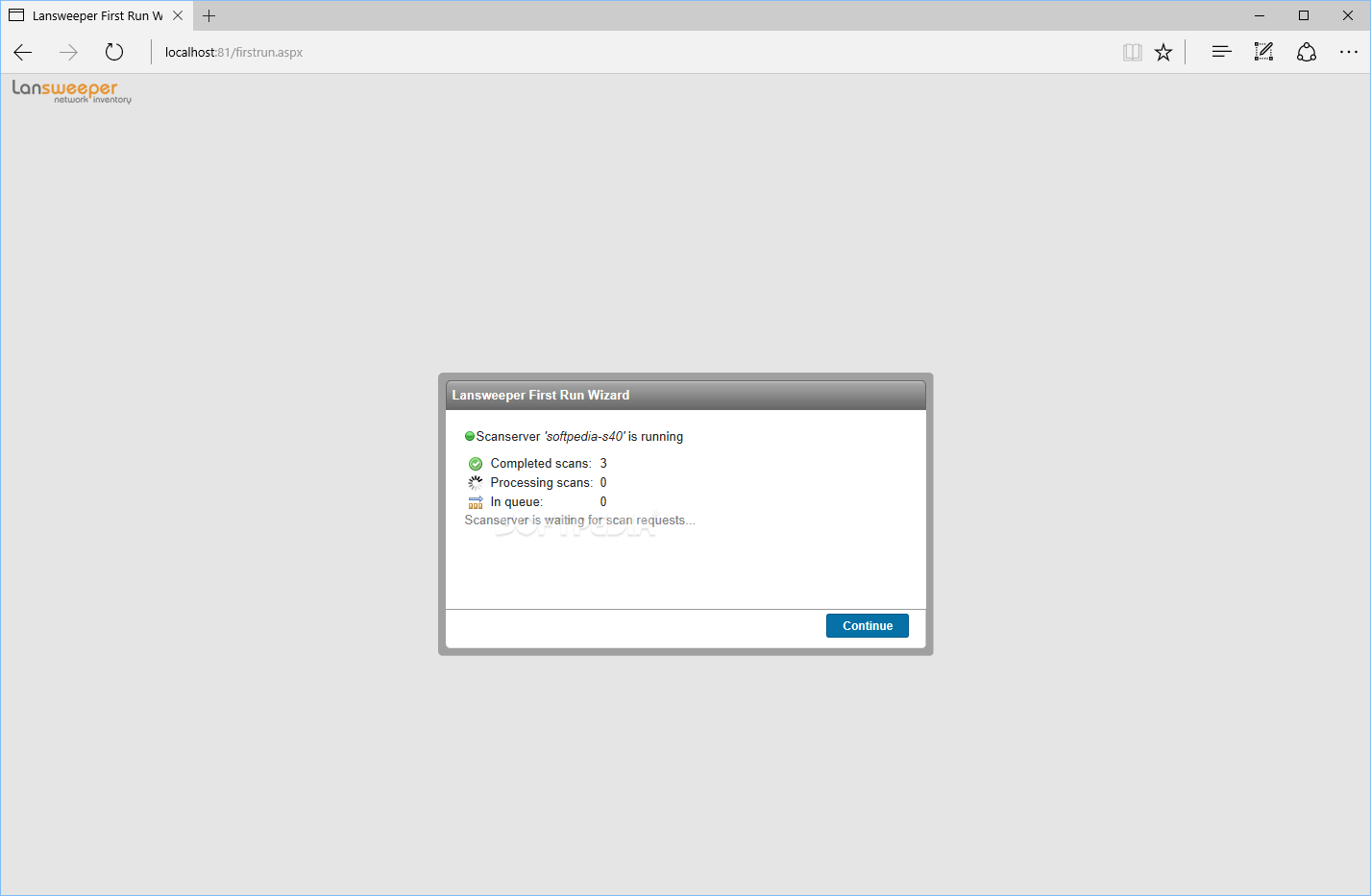Click scanserver name 'softpedia-s40'
The image size is (1371, 896).
[584, 436]
